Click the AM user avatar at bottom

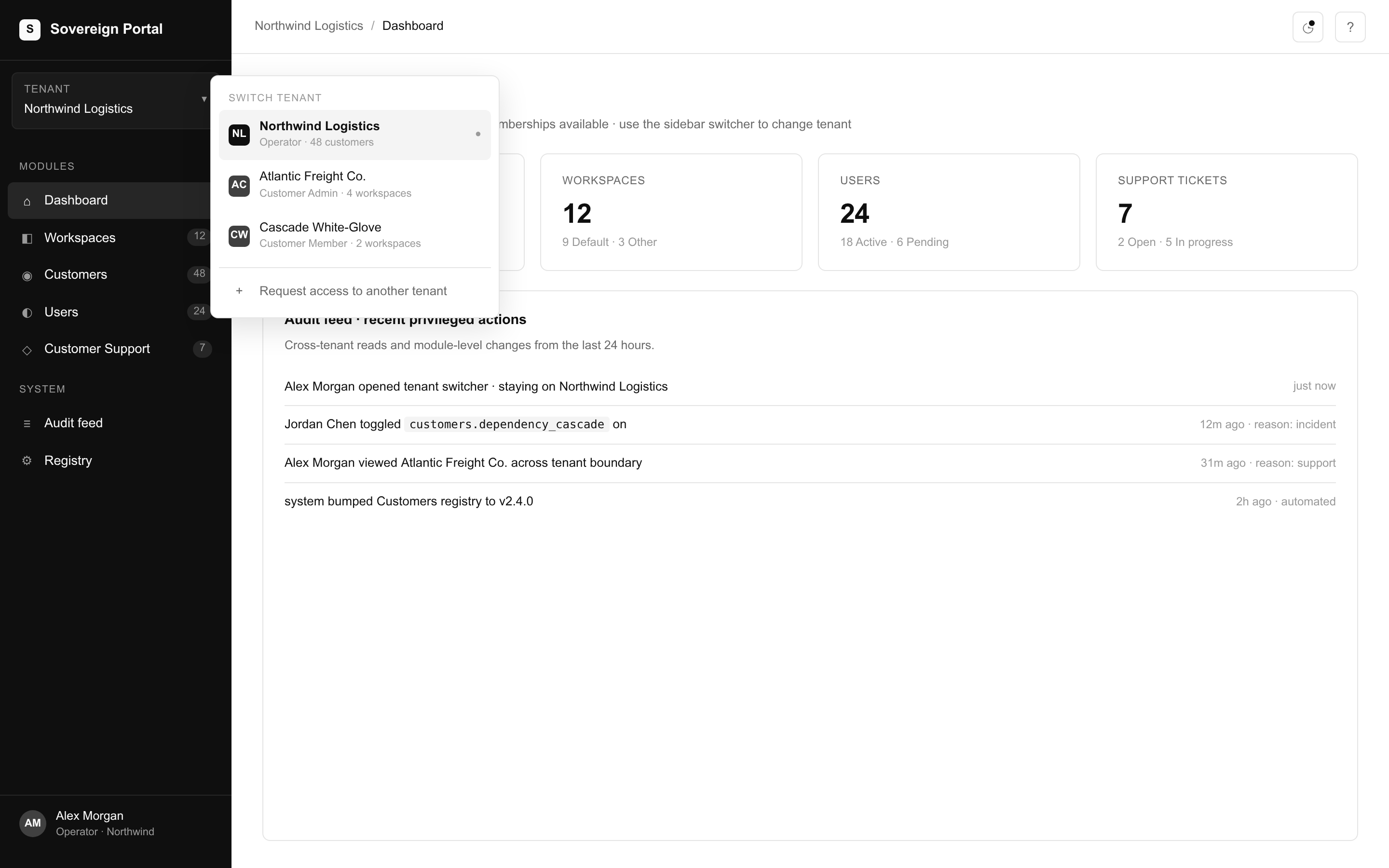(33, 823)
